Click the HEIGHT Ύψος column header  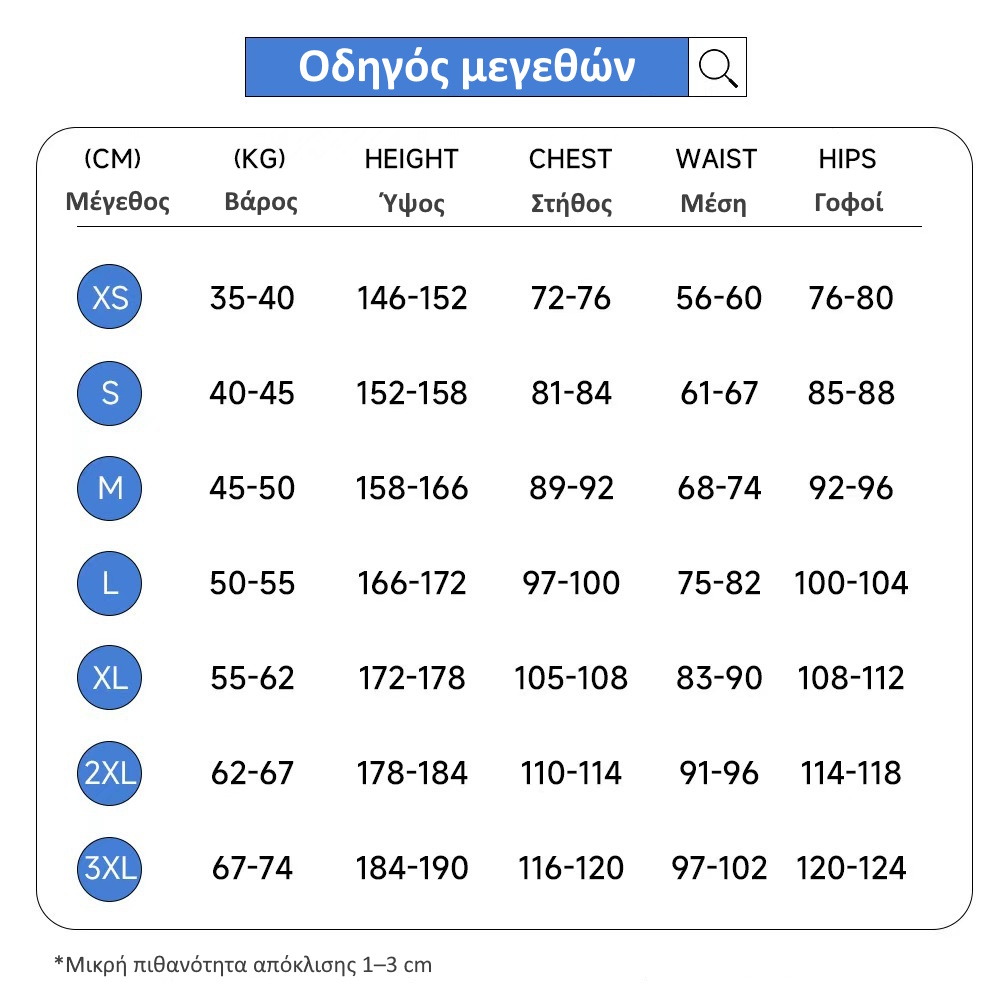pos(411,181)
